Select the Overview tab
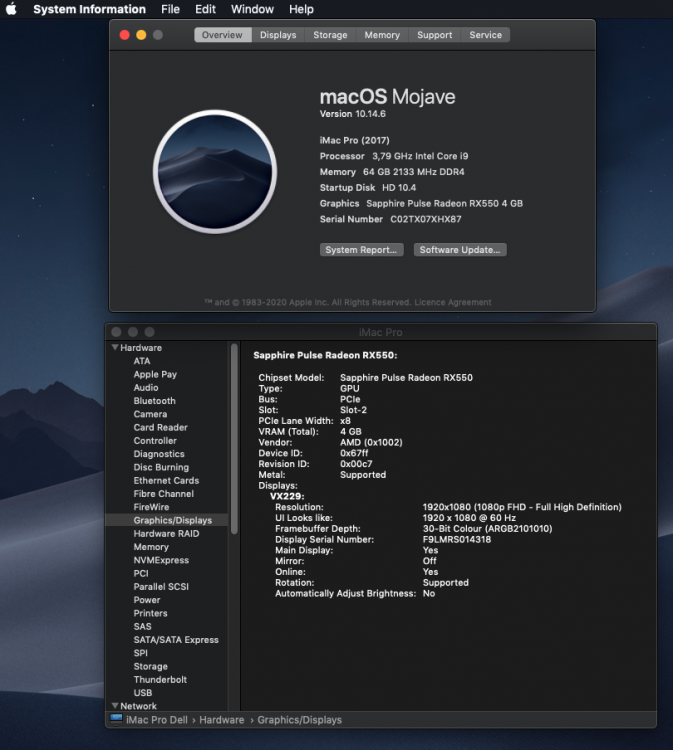 (222, 35)
